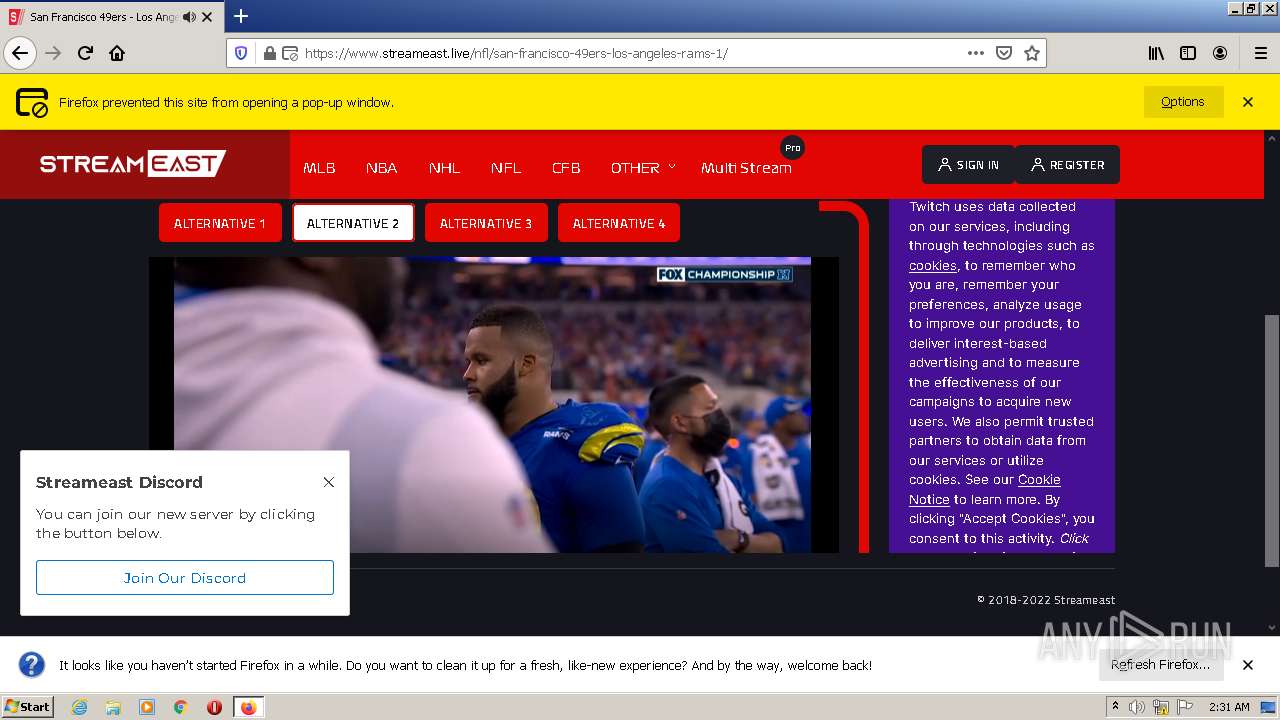The height and width of the screenshot is (720, 1280).
Task: Open network status tray icon
Action: (1161, 707)
